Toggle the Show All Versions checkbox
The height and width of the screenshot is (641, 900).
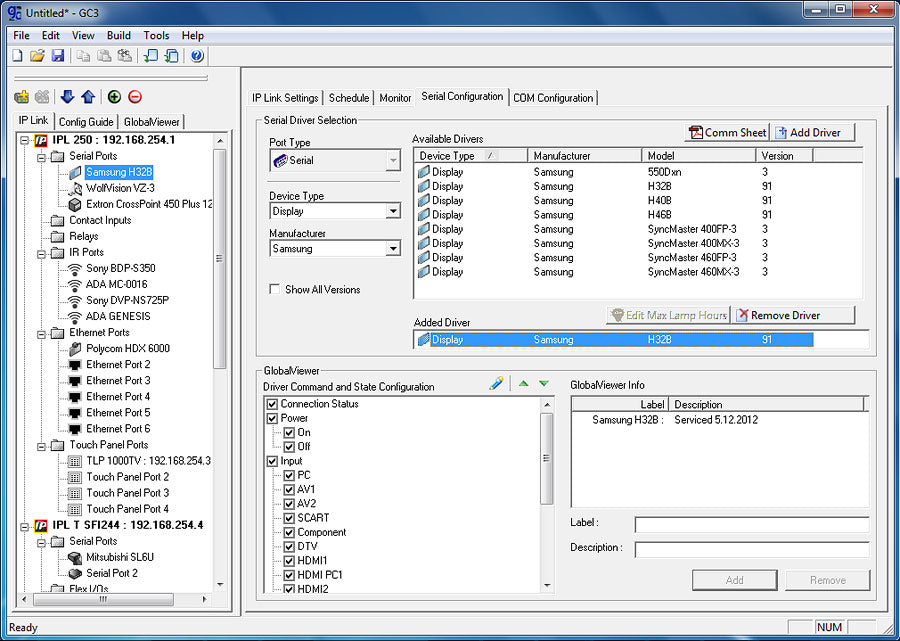coord(274,289)
